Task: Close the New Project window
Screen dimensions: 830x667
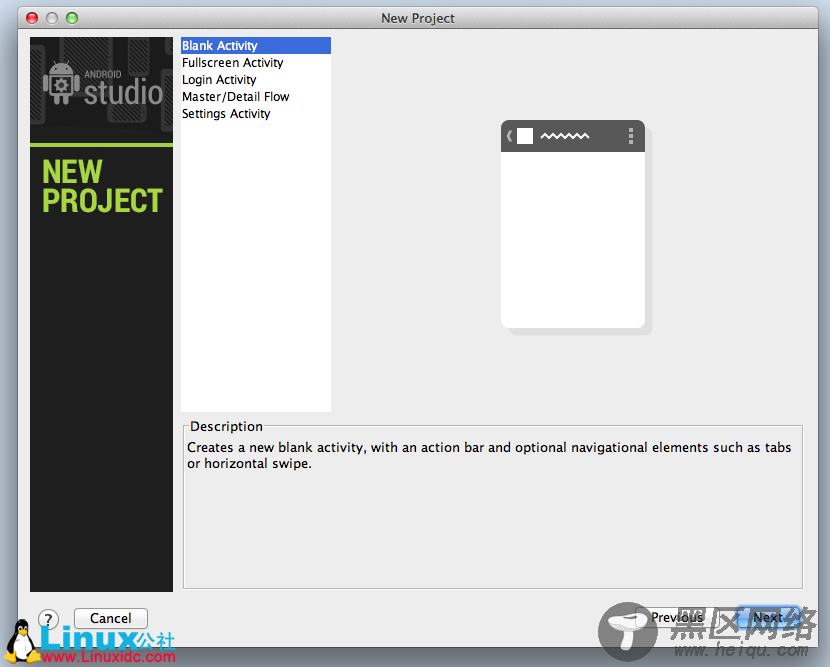Action: (x=32, y=18)
